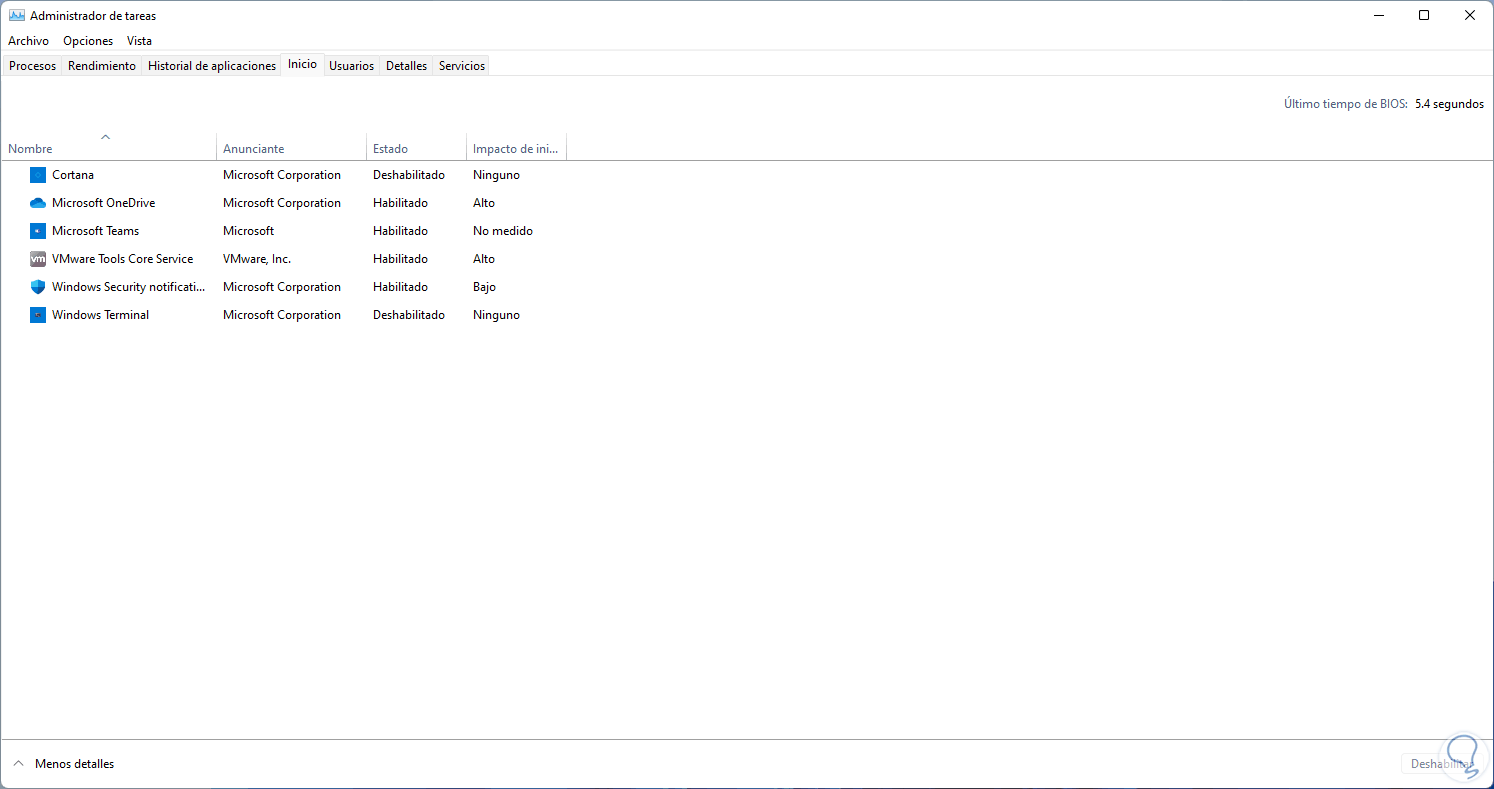Screen dimensions: 1494x789
Task: Open the Detalles tab
Action: click(406, 66)
